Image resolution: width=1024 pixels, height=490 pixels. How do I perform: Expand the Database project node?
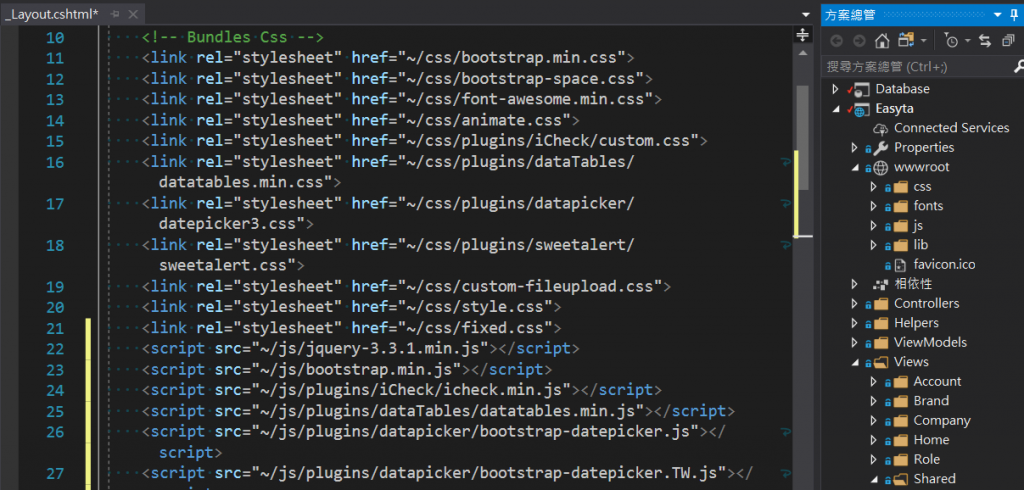click(835, 89)
